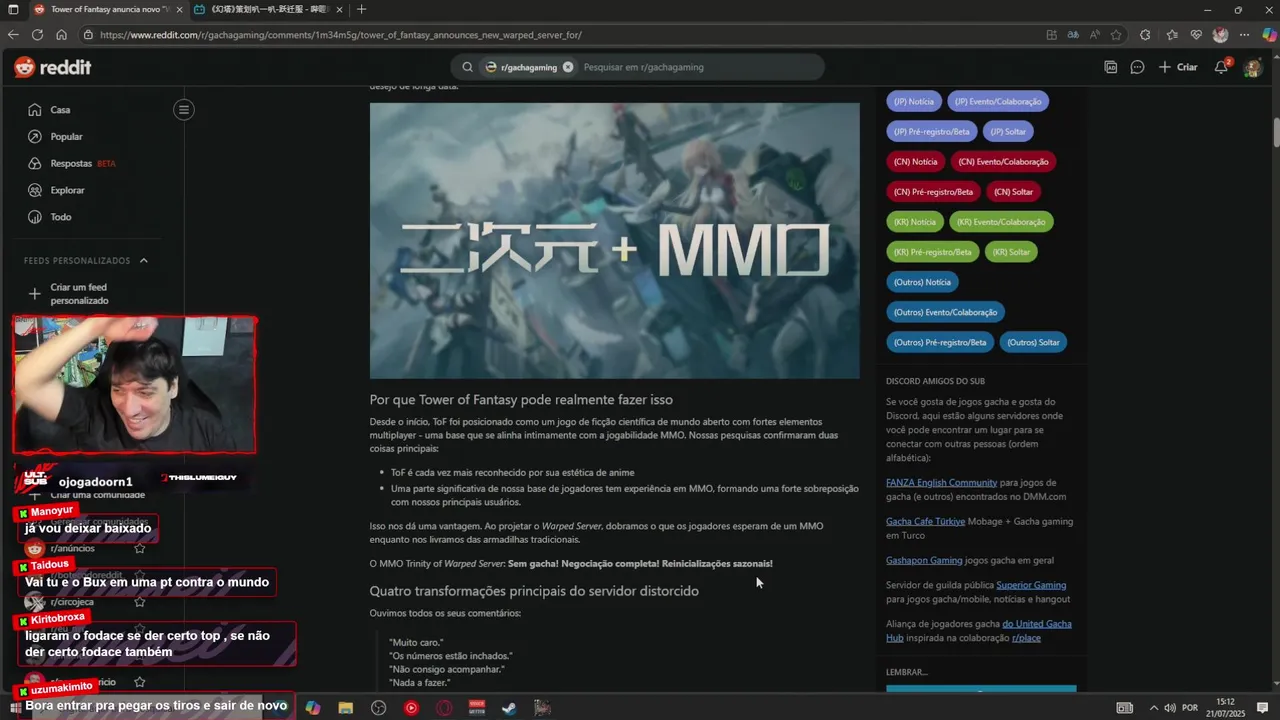Select the (CN) Soltar flair
1280x720 pixels.
tap(1013, 191)
